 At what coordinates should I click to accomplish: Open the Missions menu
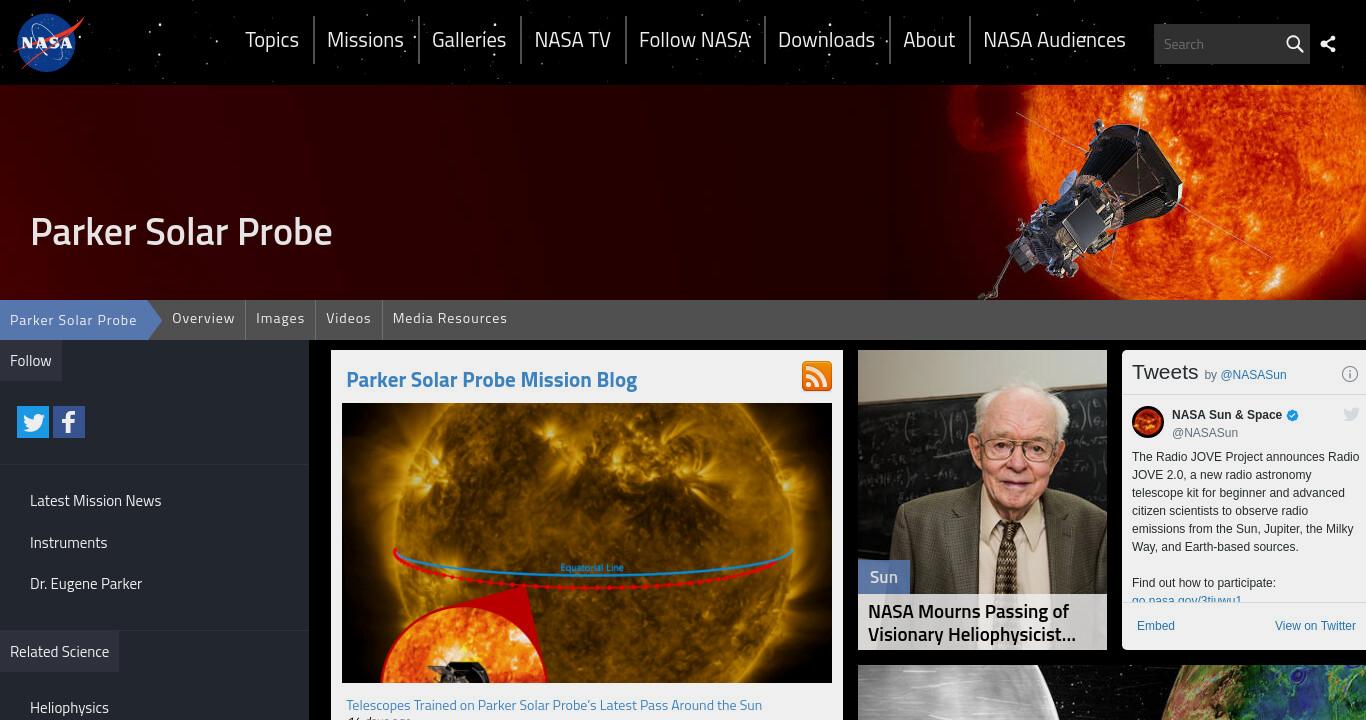(365, 40)
